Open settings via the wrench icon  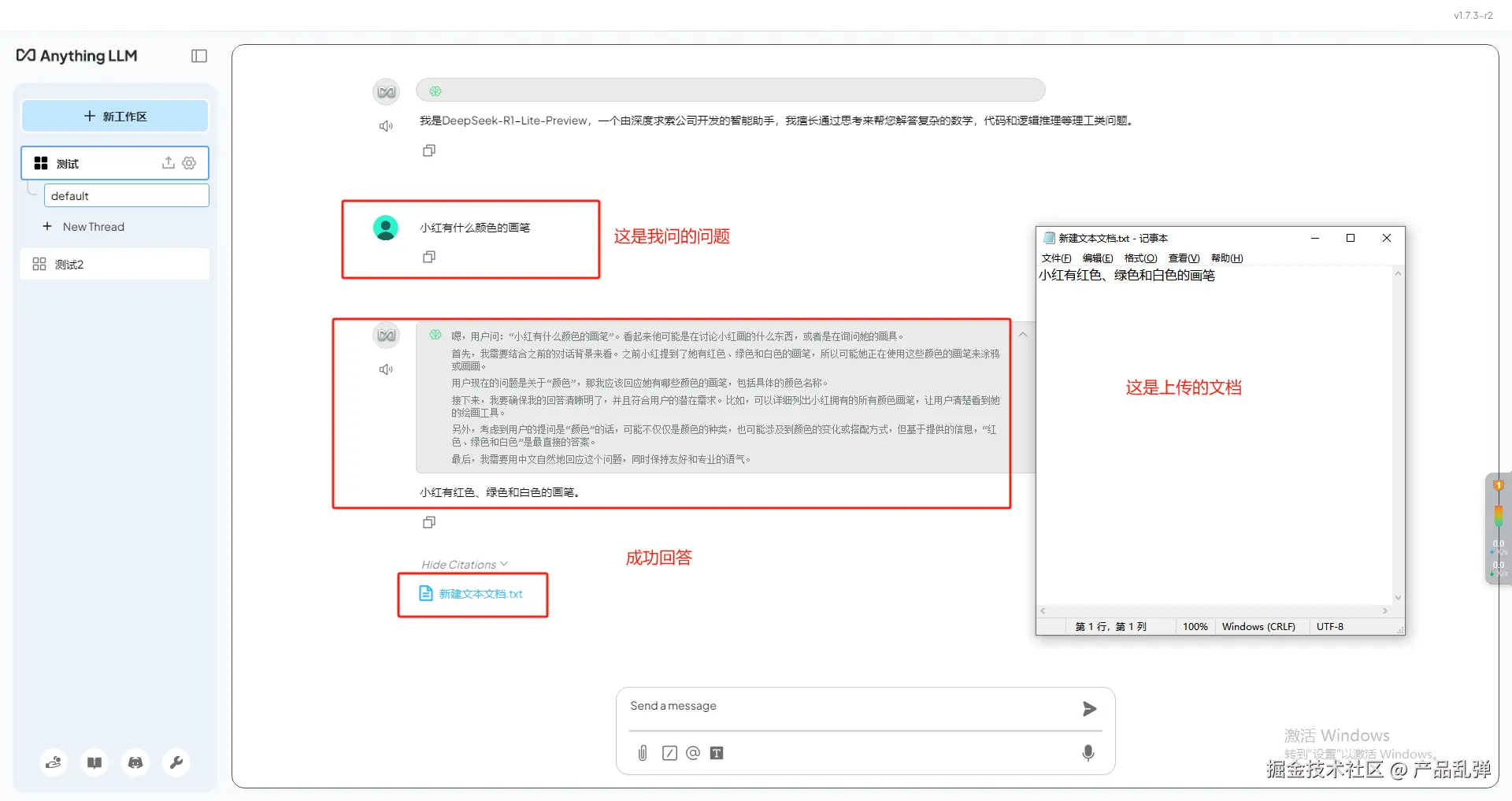pos(176,762)
